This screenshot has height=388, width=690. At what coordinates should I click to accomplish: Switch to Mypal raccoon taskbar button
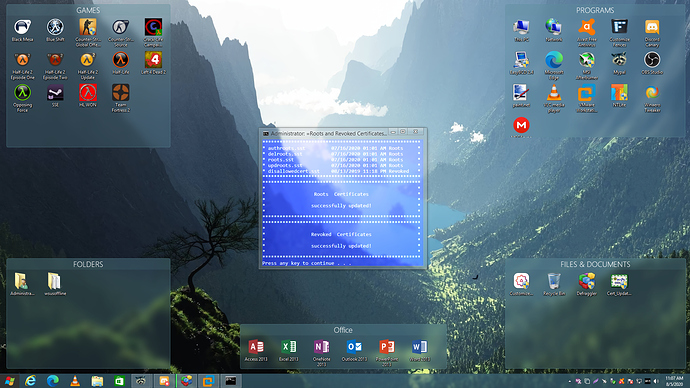(x=141, y=381)
